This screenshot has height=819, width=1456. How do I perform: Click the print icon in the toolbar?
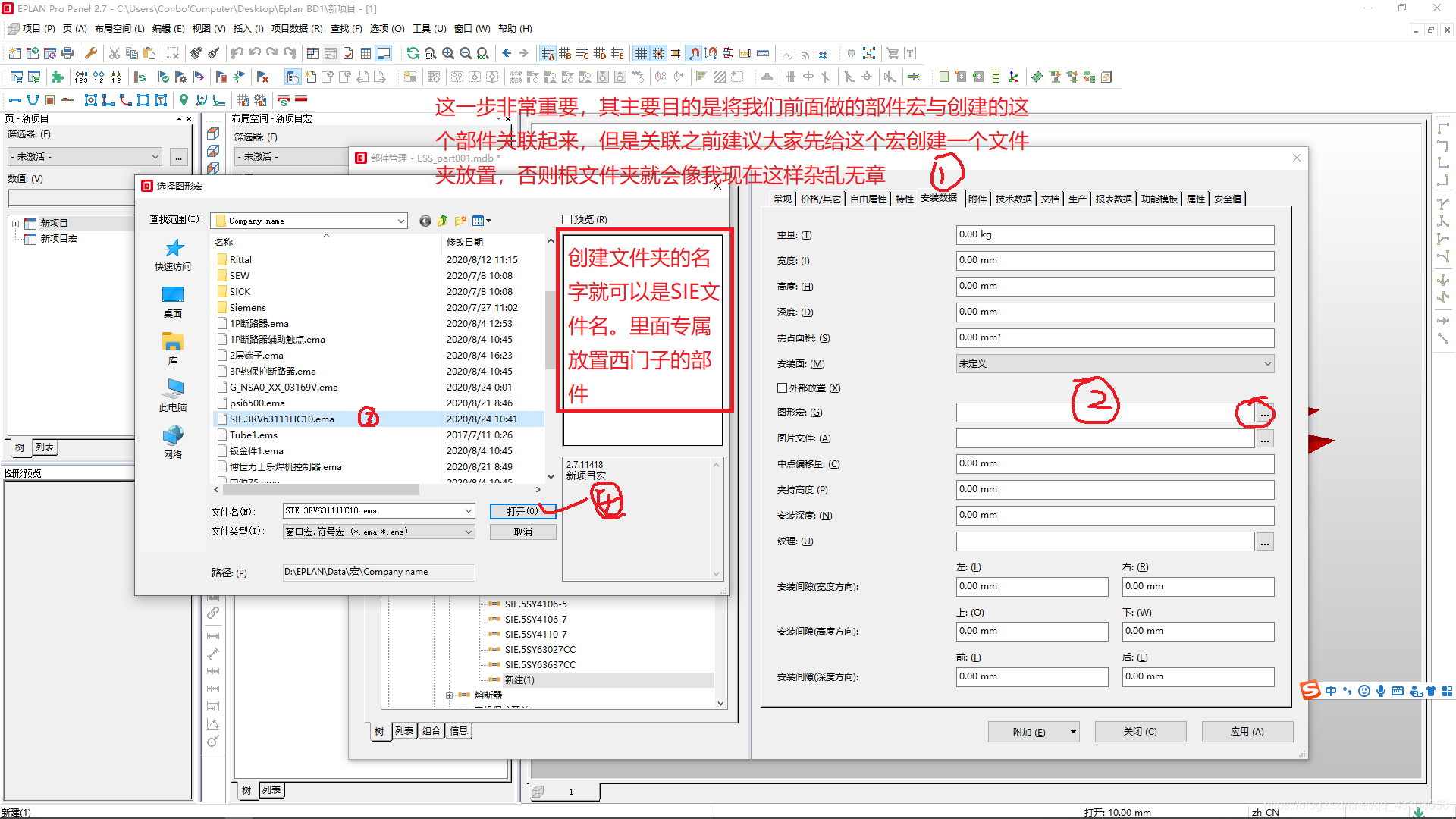point(67,53)
